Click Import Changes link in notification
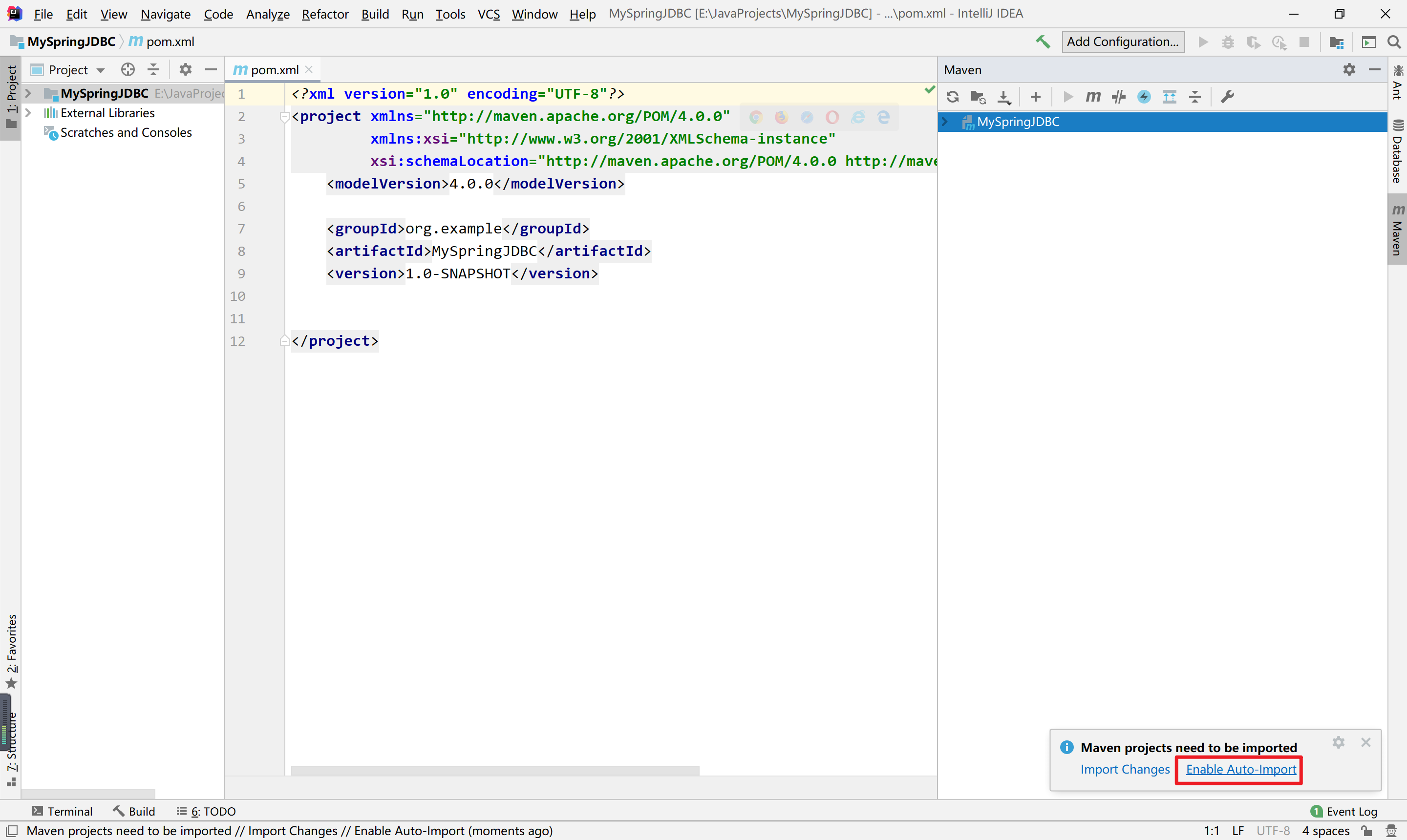The height and width of the screenshot is (840, 1407). tap(1125, 769)
